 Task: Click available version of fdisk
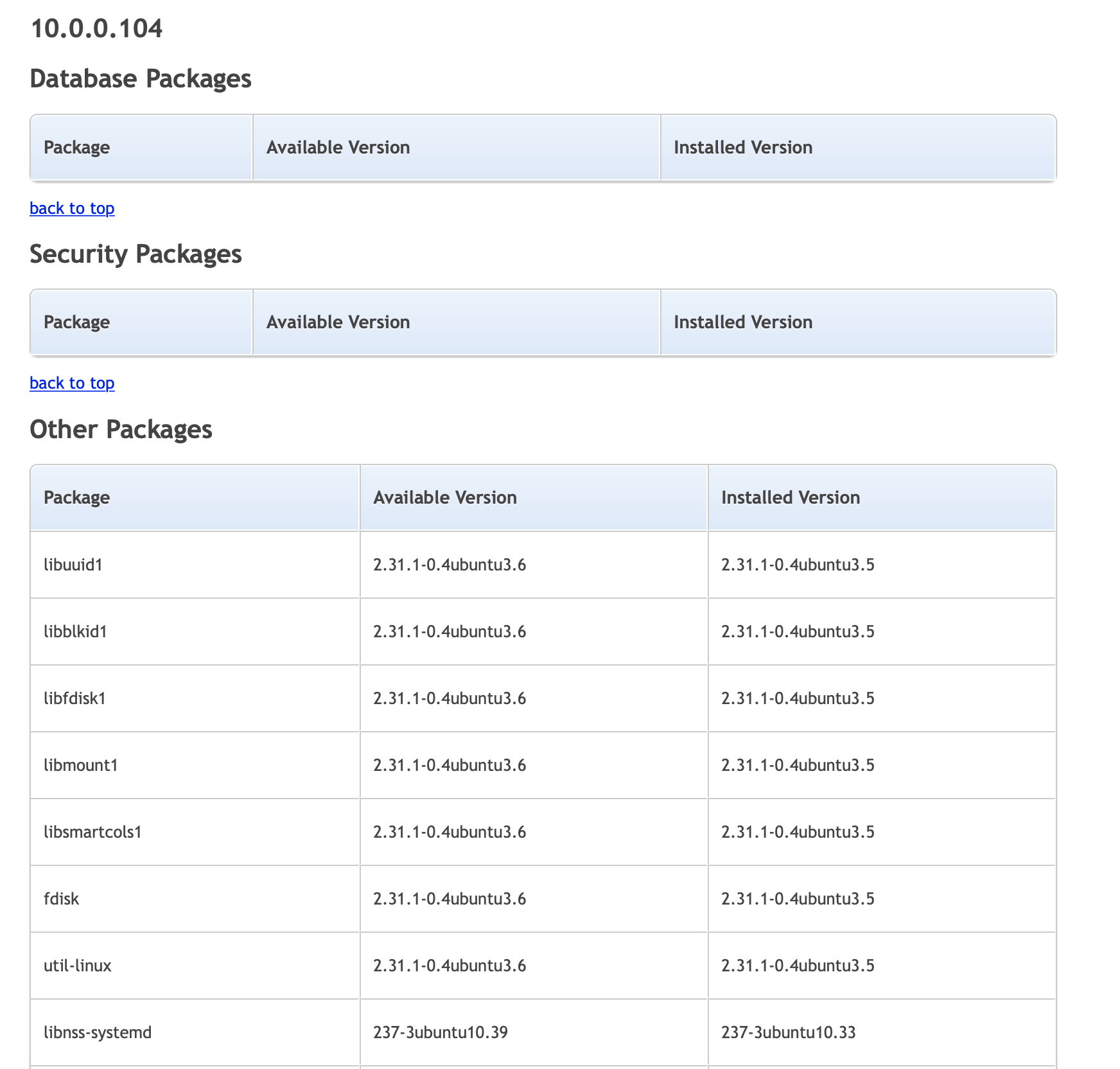point(534,899)
